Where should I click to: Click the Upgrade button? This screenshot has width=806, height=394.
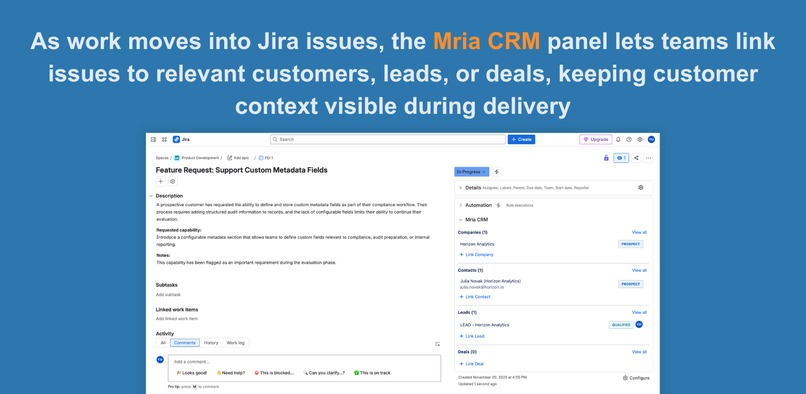(596, 139)
